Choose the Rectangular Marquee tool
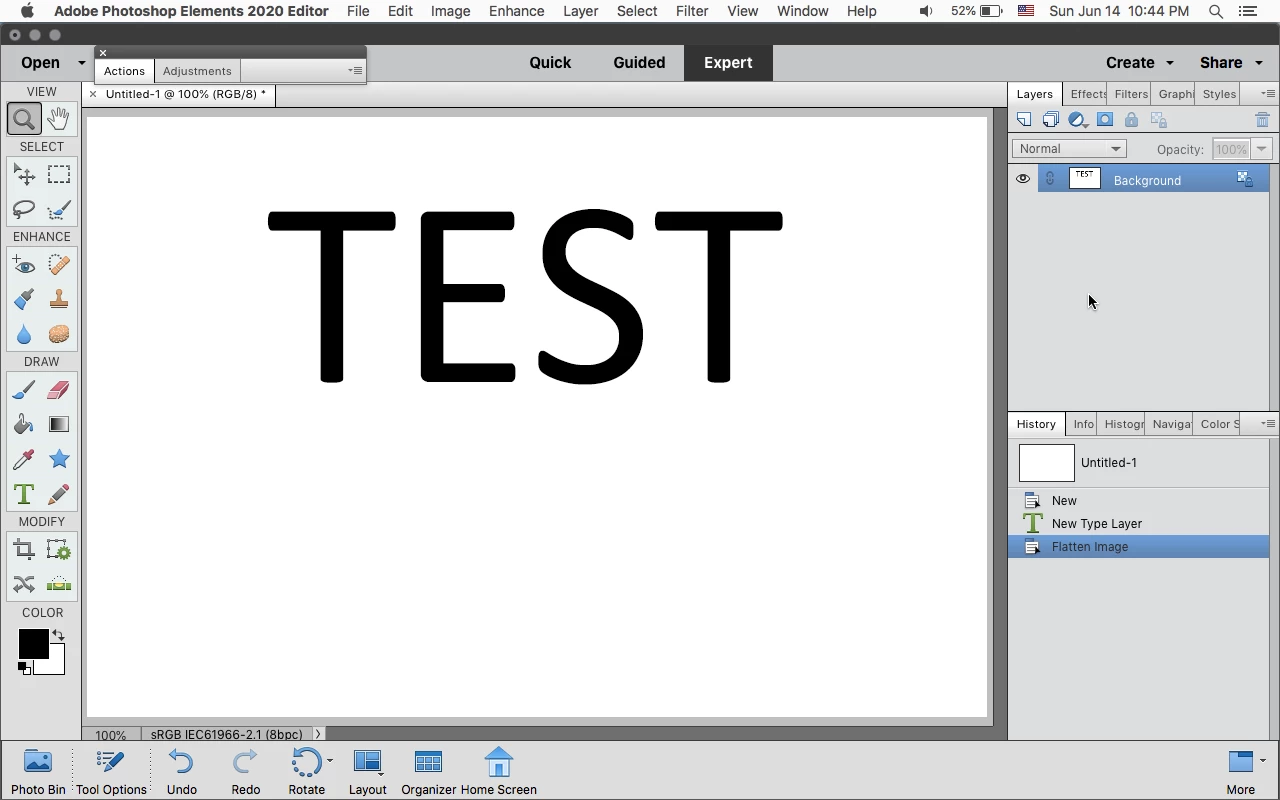 59,174
